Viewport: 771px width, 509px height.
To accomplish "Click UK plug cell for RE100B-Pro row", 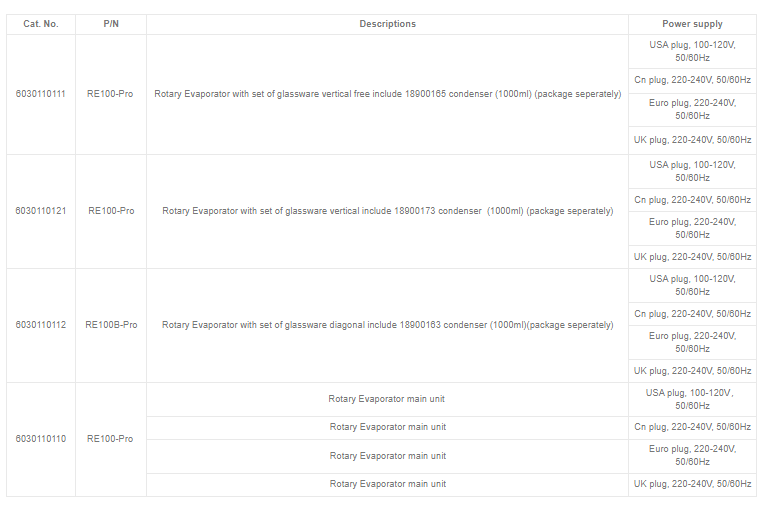I will point(692,370).
